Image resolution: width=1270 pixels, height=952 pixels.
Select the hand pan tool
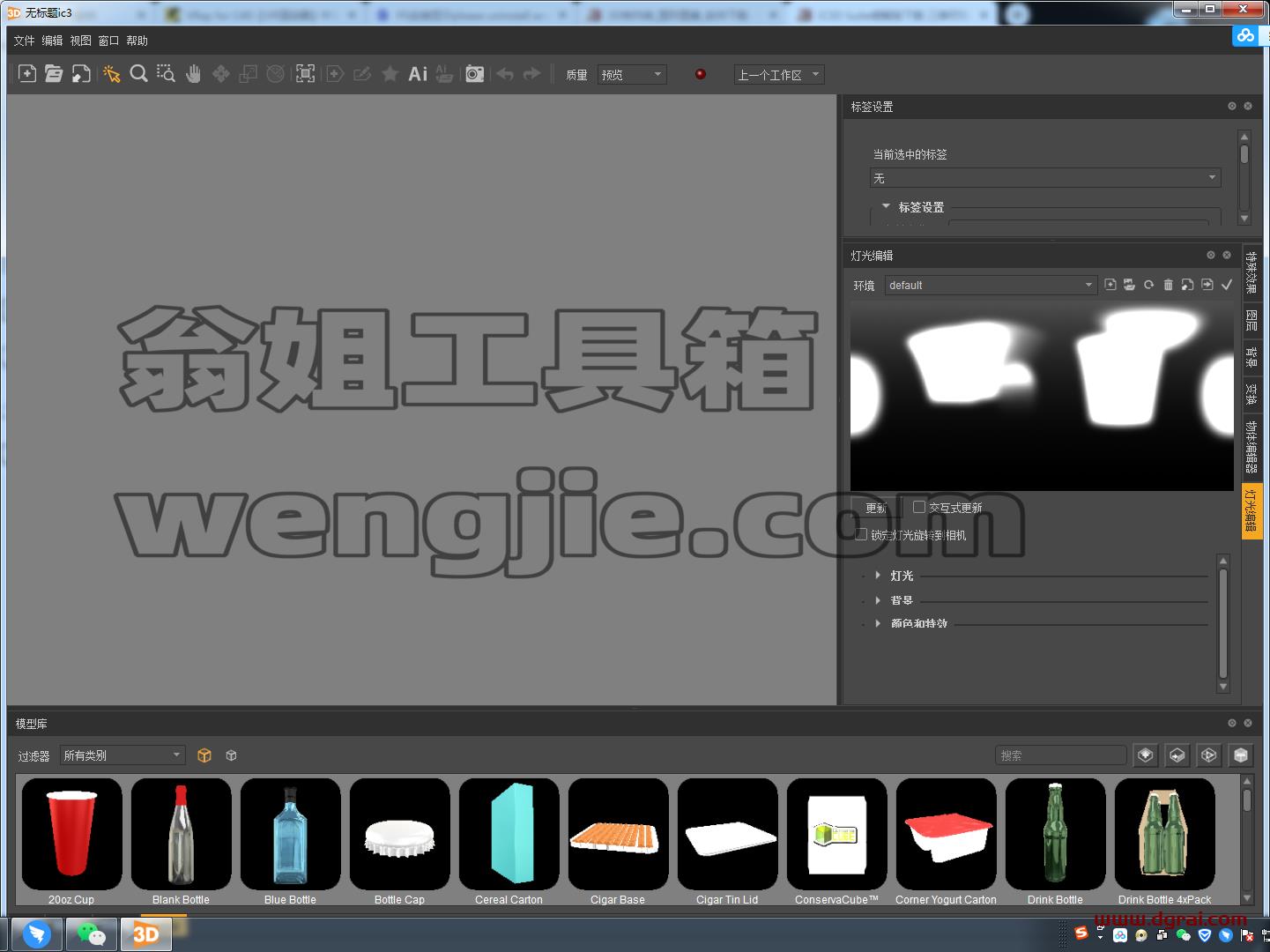193,74
